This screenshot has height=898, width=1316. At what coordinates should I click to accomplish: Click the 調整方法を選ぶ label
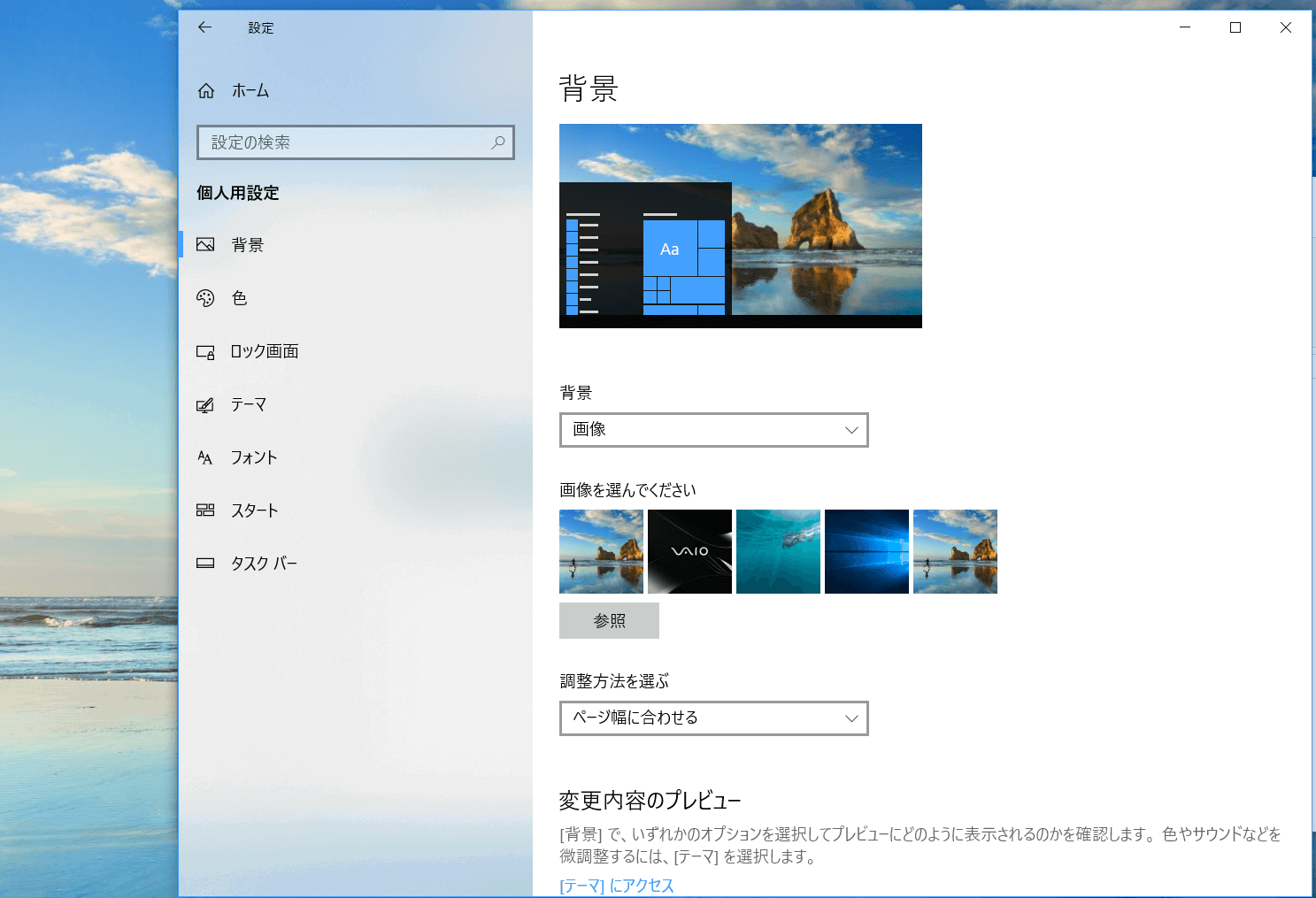[x=614, y=681]
